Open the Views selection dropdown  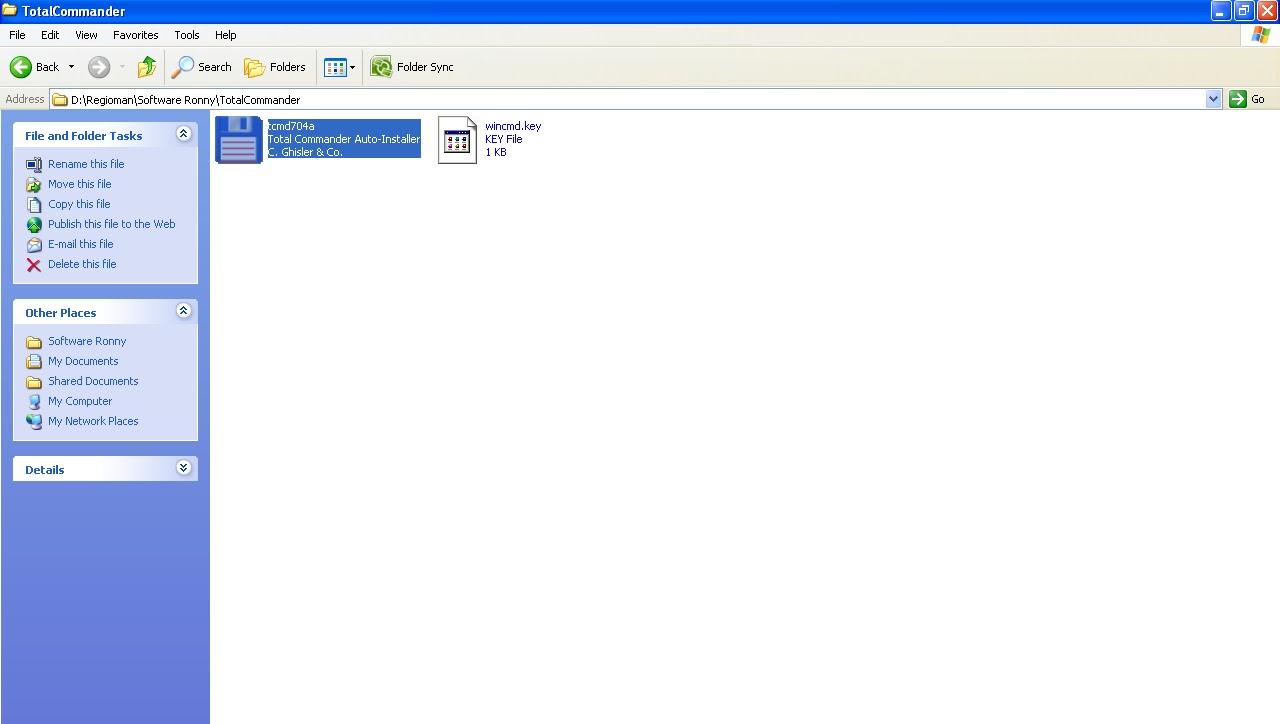[x=352, y=67]
